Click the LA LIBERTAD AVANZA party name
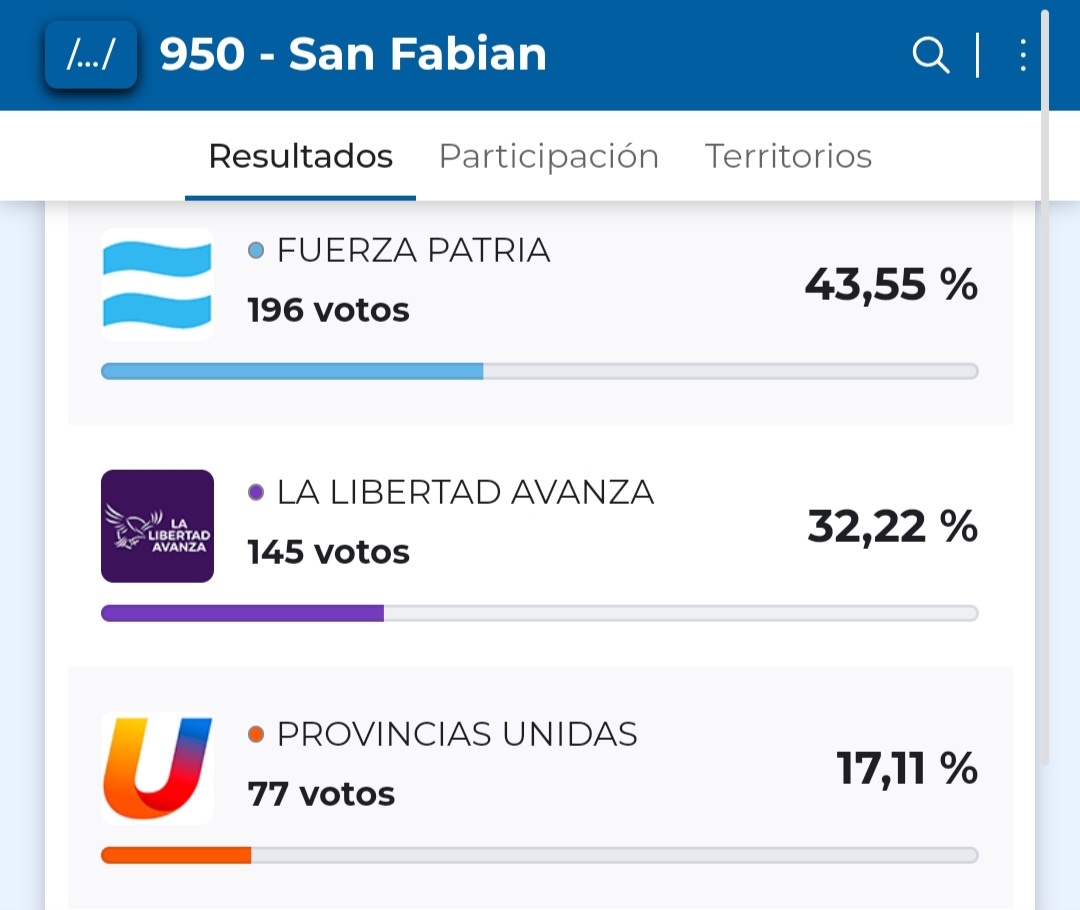The width and height of the screenshot is (1080, 910). [x=465, y=492]
